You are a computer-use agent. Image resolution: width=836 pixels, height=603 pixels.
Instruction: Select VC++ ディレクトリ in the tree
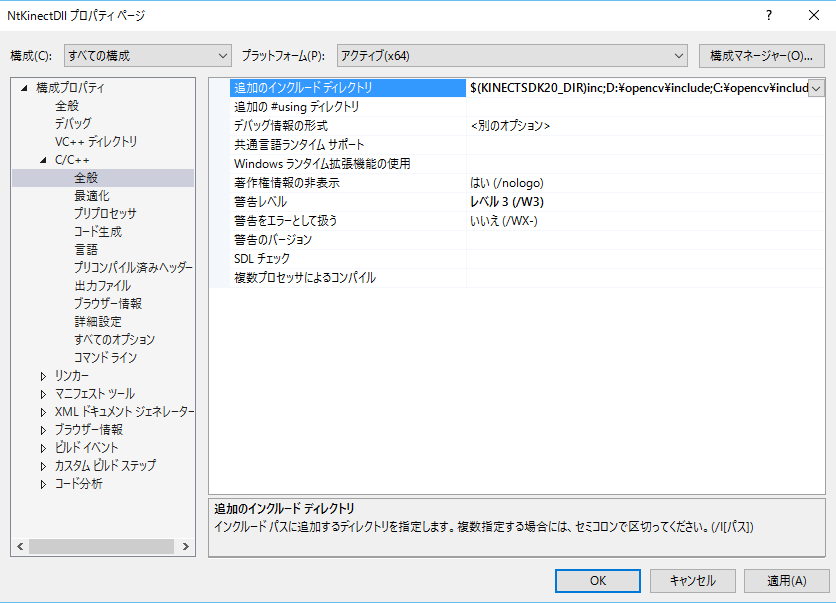pos(96,142)
